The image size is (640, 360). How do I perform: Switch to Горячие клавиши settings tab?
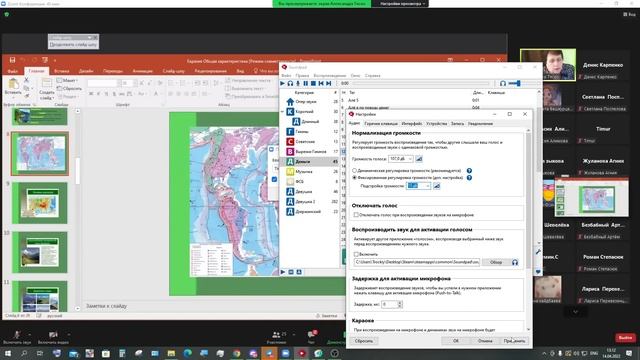[x=381, y=123]
